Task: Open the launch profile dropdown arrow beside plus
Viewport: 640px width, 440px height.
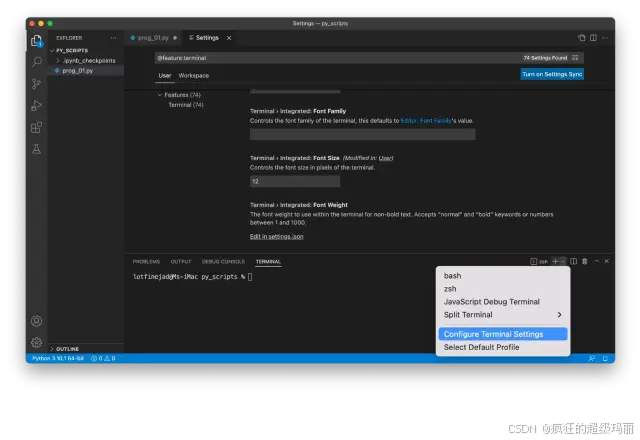Action: [x=563, y=261]
